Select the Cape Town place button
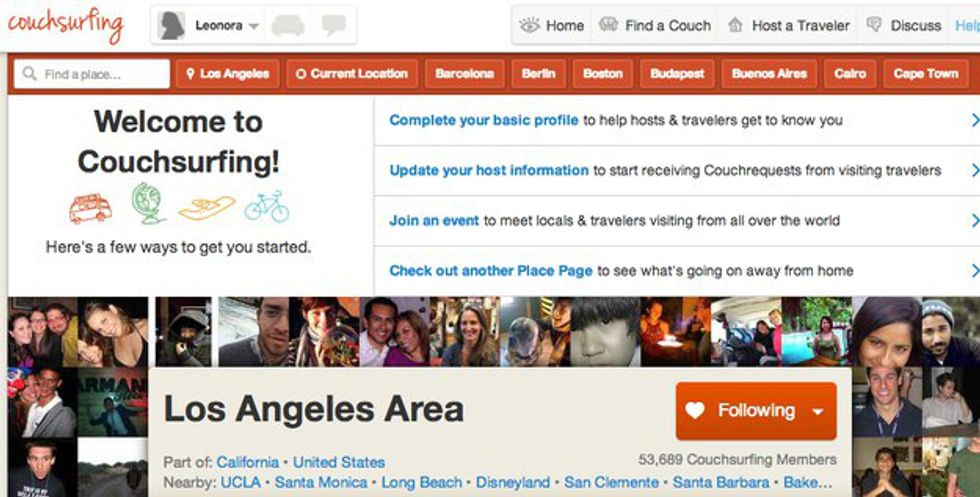Screen dimensions: 980x497 point(925,74)
